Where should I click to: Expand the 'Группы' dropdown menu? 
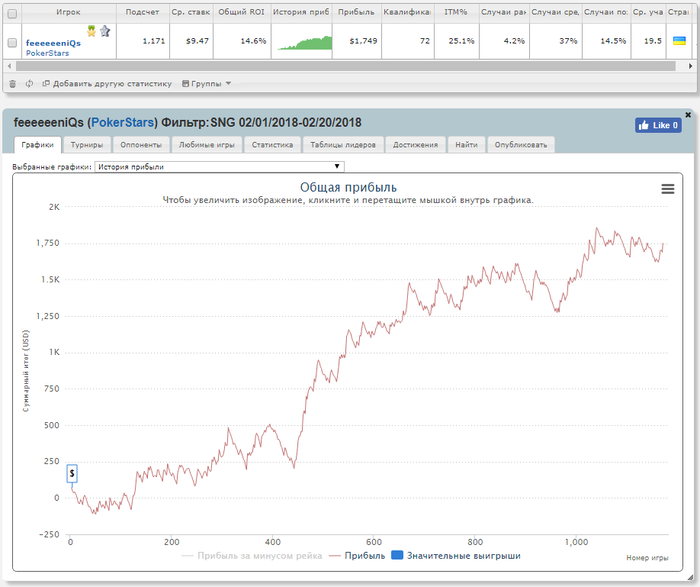(206, 83)
